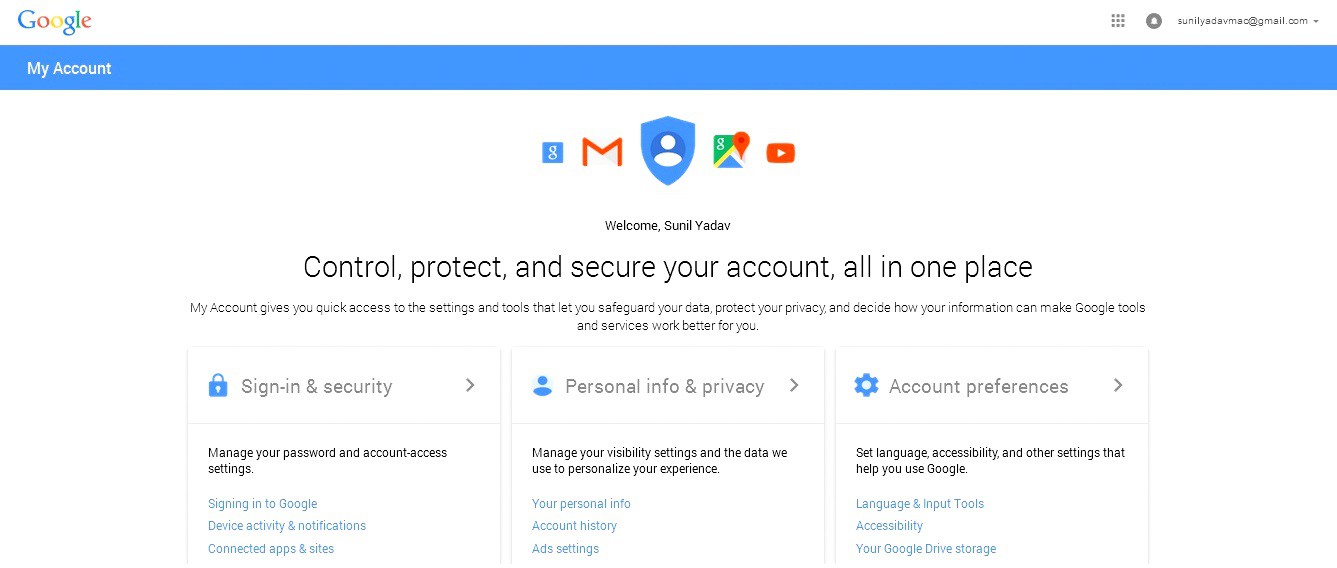Open the Ads settings link

click(x=565, y=549)
